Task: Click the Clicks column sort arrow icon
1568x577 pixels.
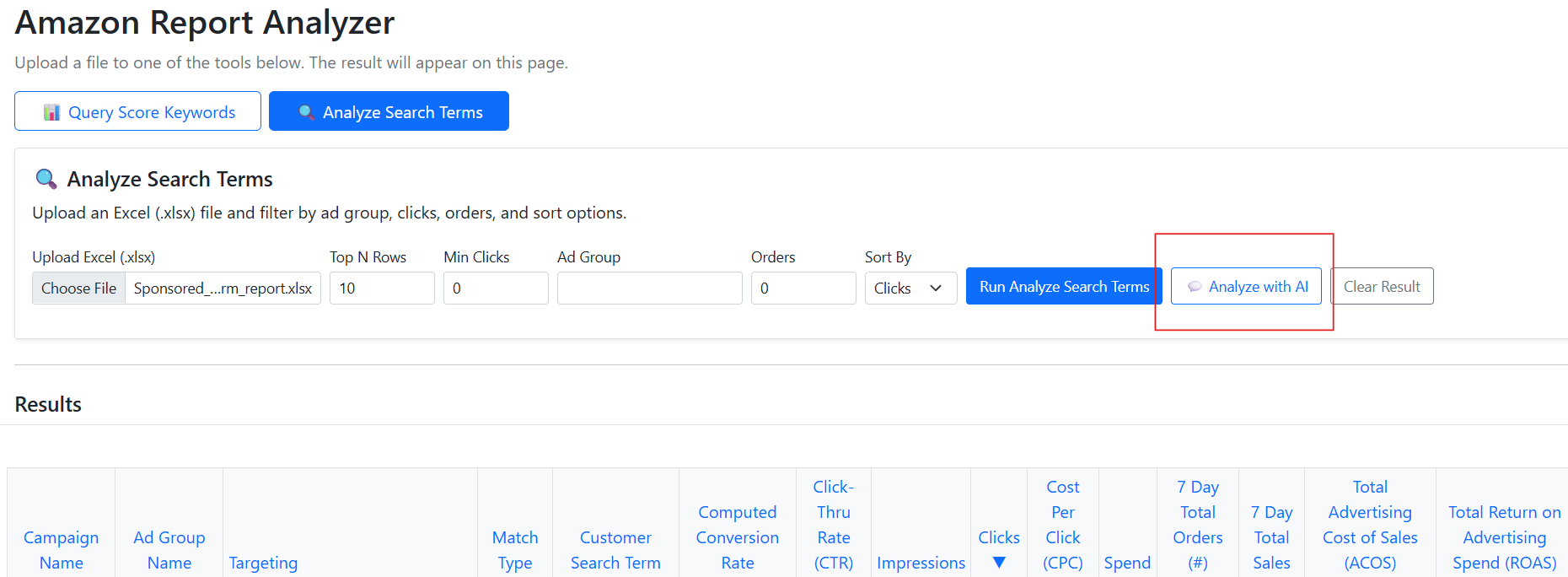Action: (x=999, y=563)
